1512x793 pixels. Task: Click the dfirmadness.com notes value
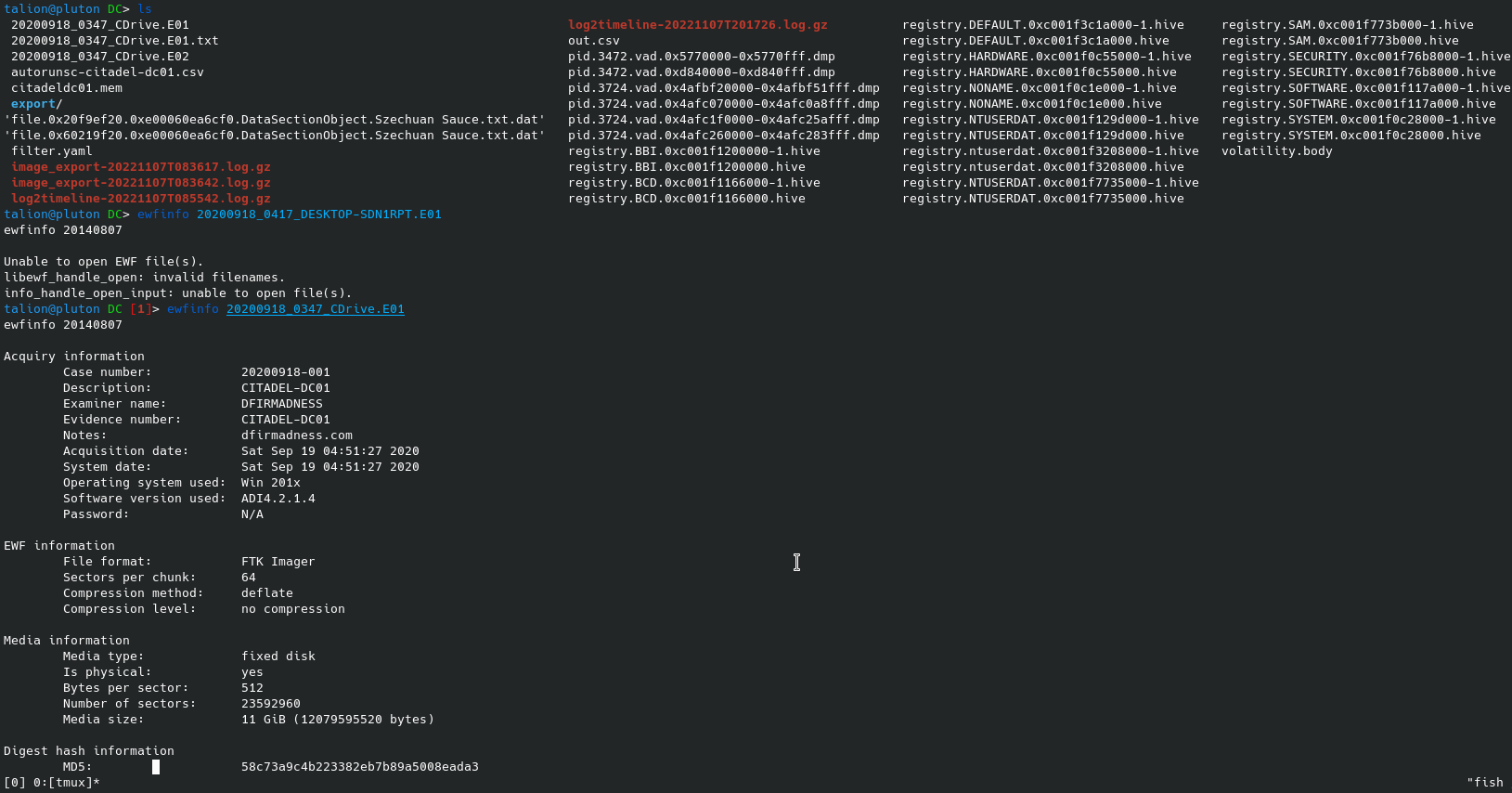click(x=296, y=435)
